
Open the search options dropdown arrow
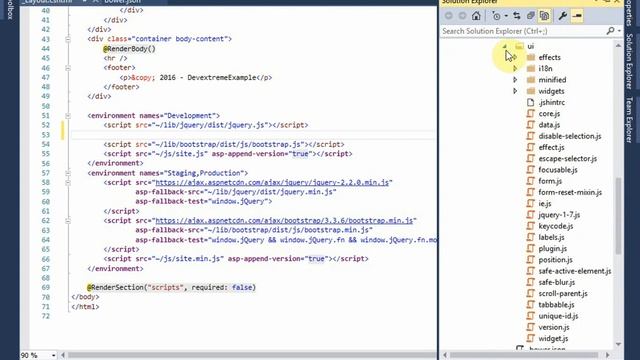coord(619,31)
